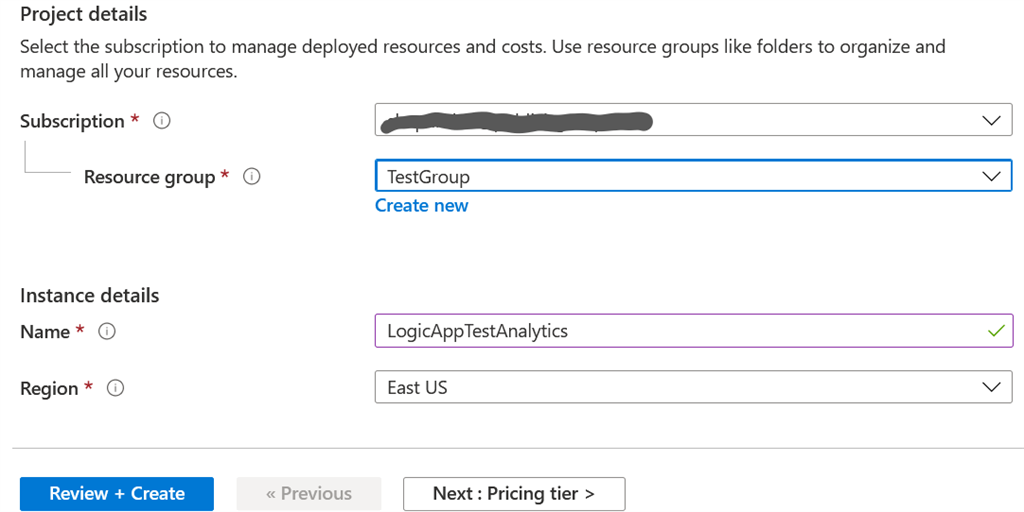Click the Instance details heading

89,295
